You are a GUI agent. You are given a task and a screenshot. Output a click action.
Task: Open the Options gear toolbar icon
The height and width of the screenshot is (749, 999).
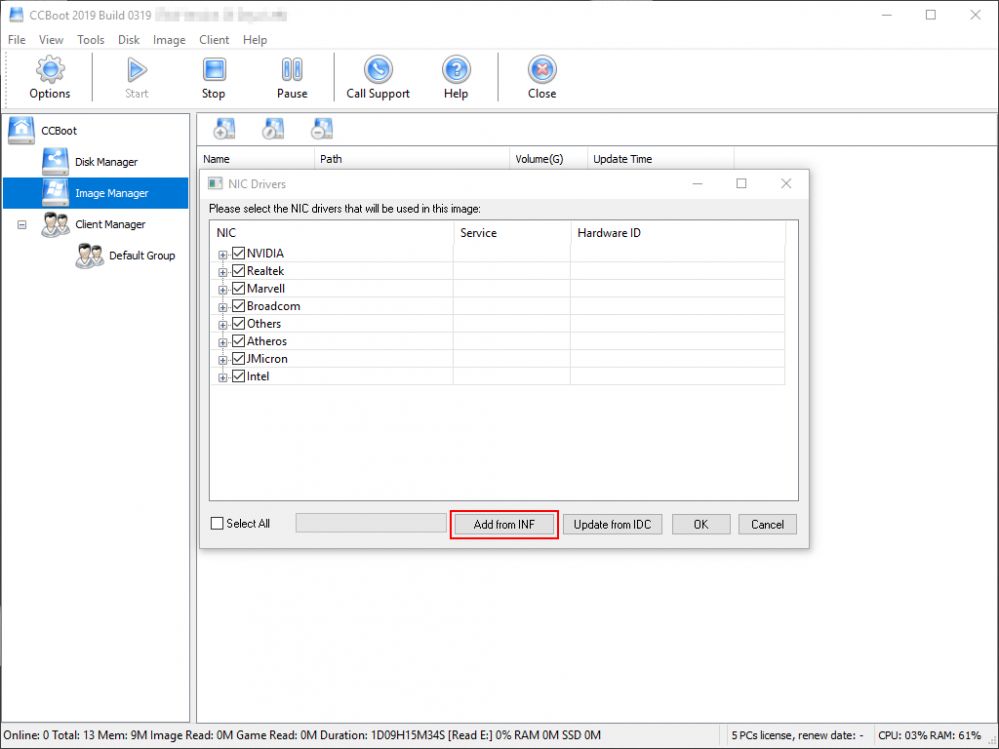coord(50,69)
